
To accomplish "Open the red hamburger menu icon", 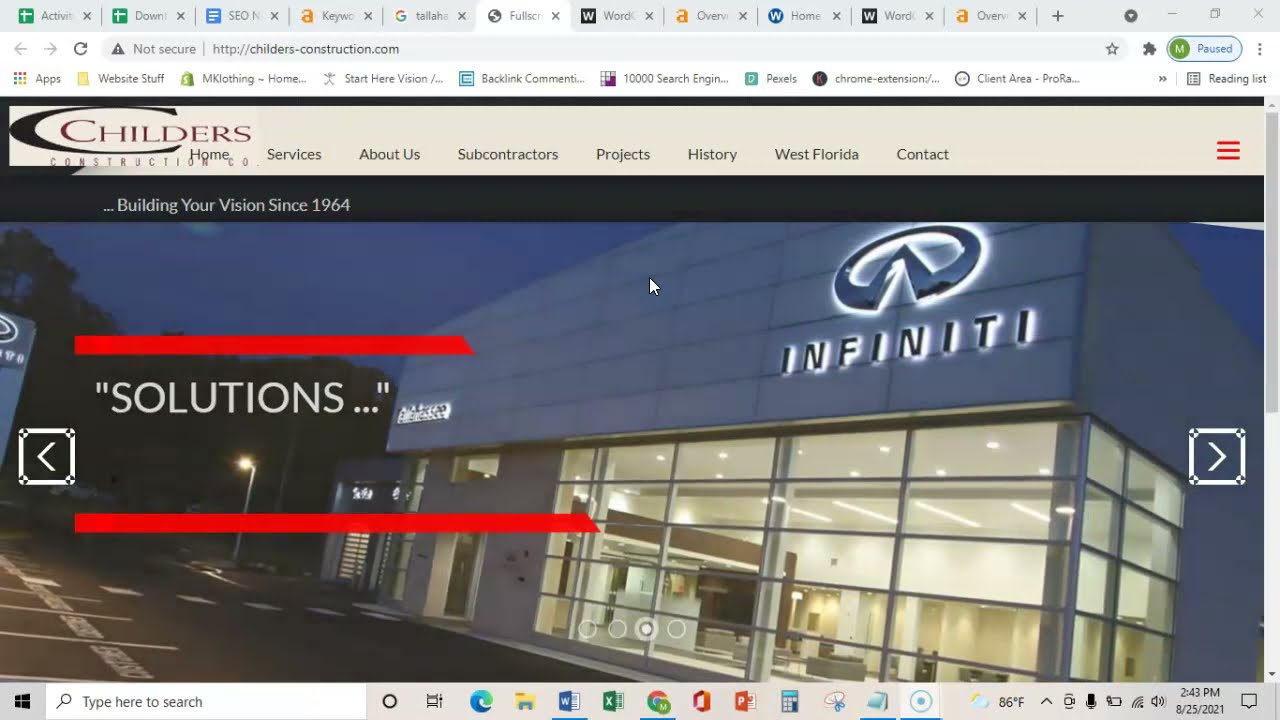I will (x=1228, y=151).
